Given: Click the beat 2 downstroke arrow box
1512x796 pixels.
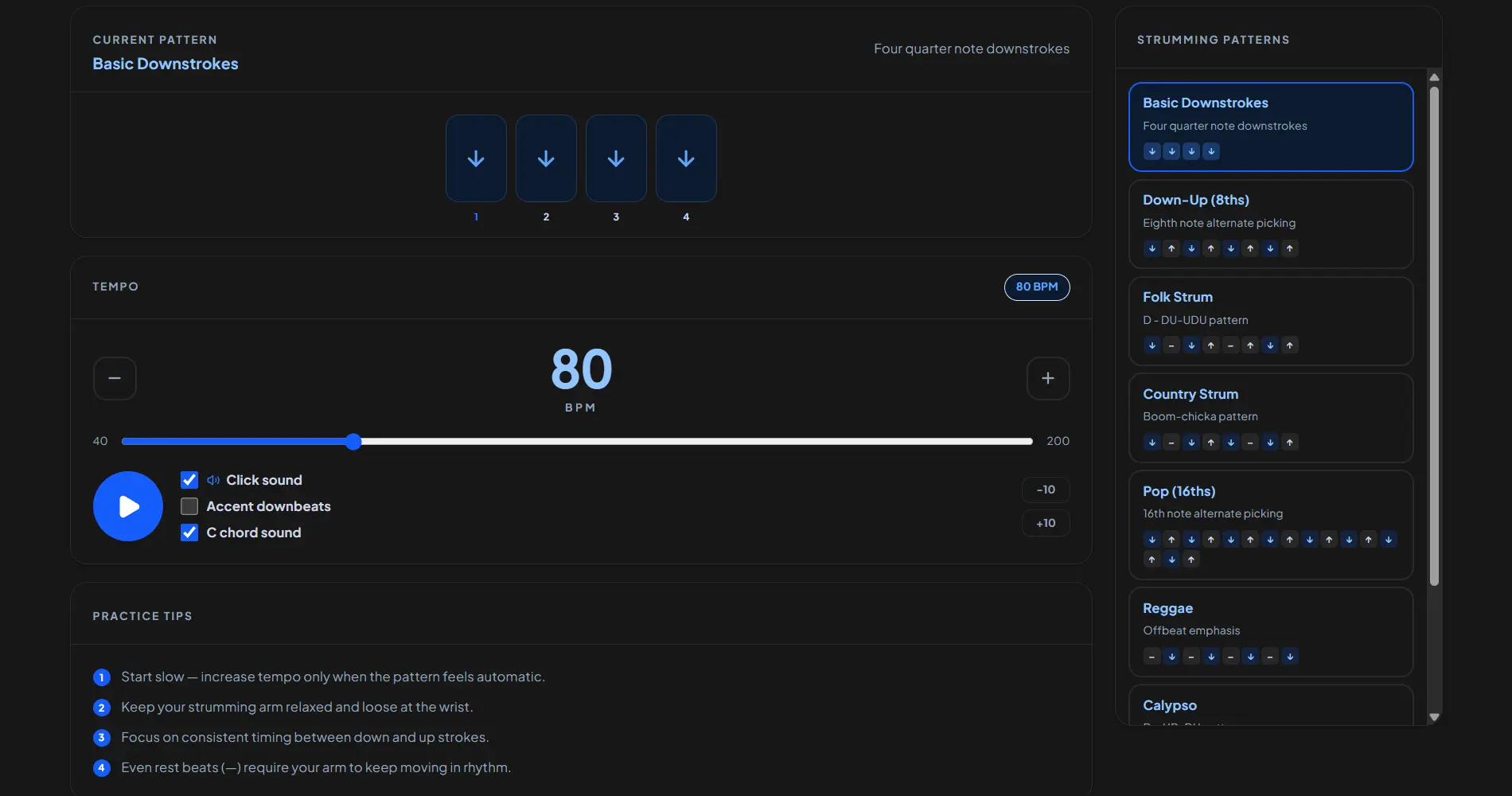Looking at the screenshot, I should pos(546,158).
